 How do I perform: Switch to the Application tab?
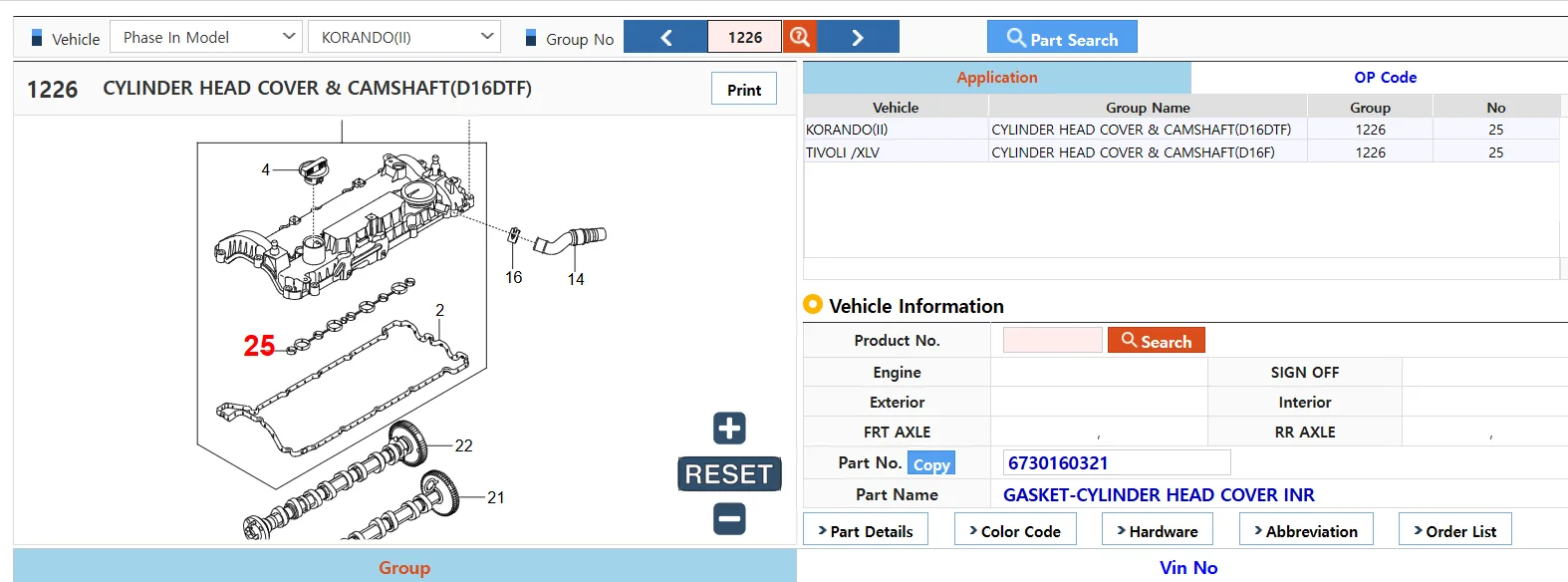pos(997,77)
